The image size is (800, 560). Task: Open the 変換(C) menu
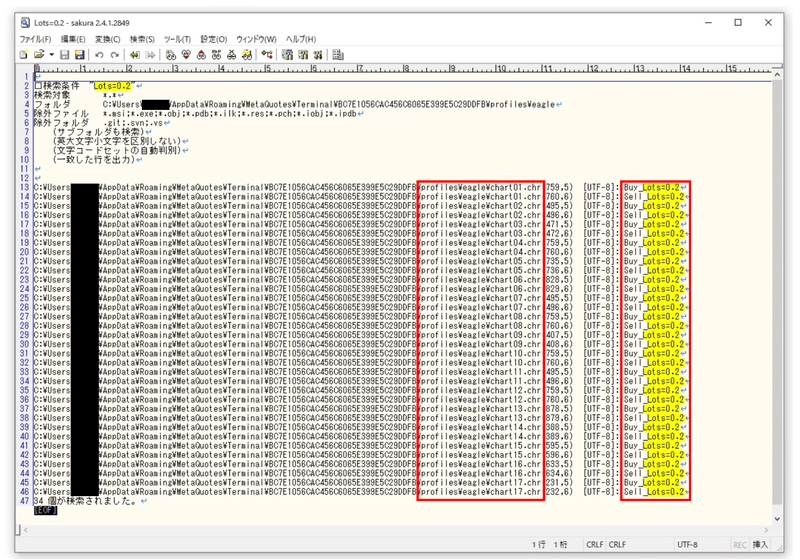tap(107, 39)
